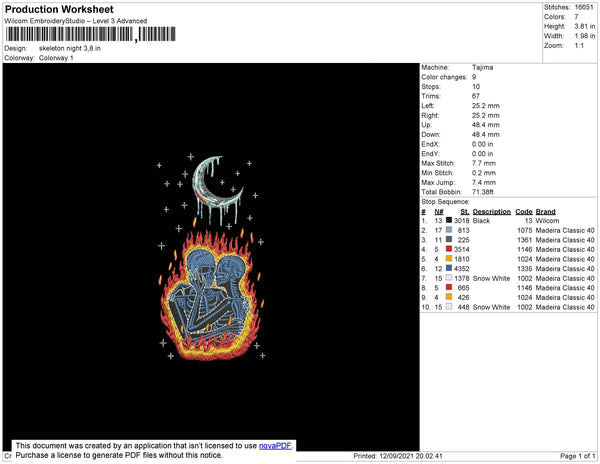The image size is (600, 464).
Task: Click the novaPDF link in the notice
Action: tap(275, 446)
